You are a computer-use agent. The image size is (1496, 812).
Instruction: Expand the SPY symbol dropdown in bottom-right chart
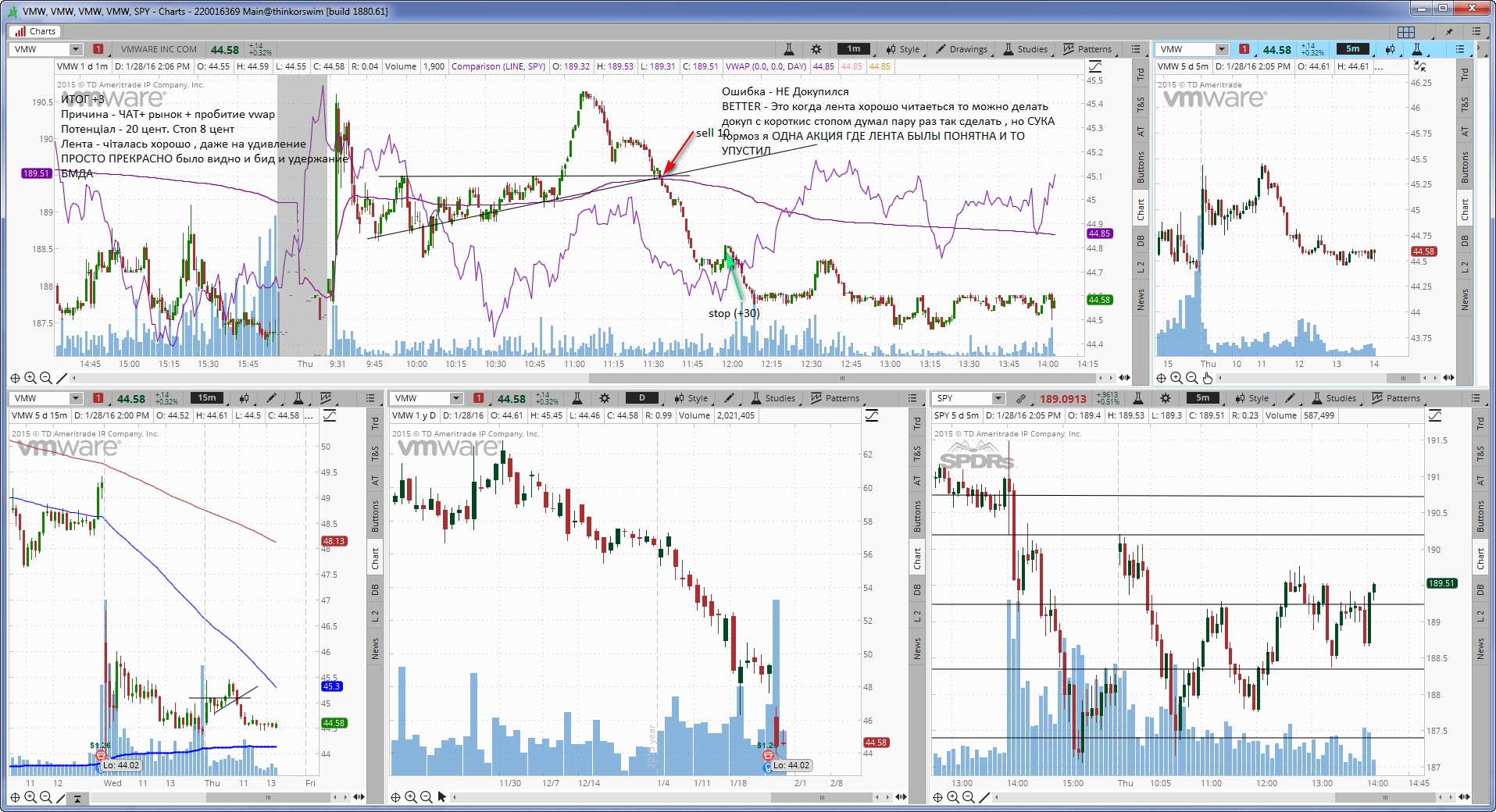998,398
